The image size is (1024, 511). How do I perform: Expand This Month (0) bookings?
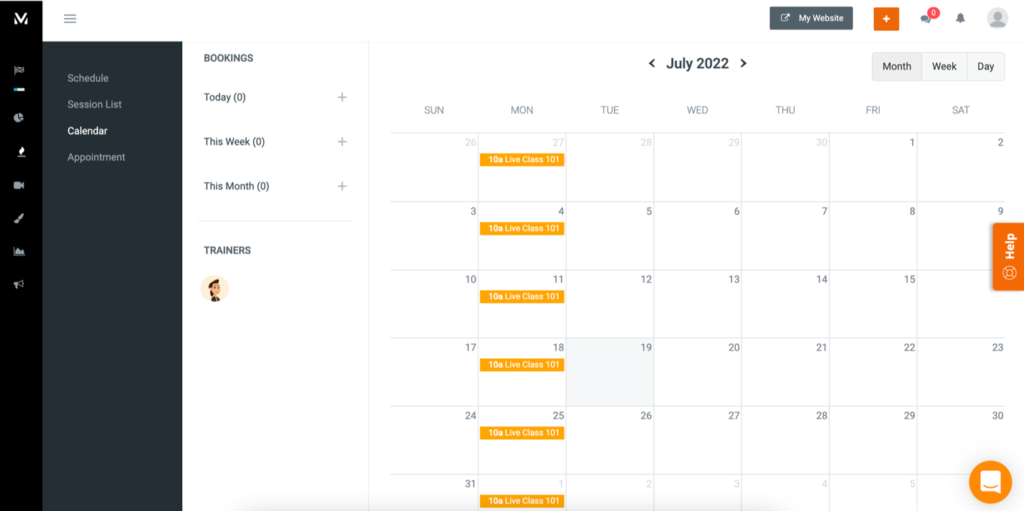click(342, 186)
